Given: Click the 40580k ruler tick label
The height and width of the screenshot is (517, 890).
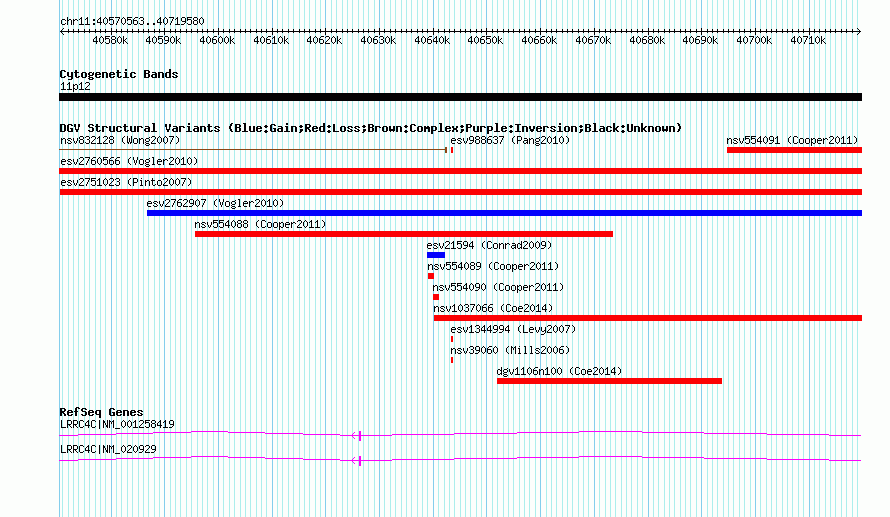Looking at the screenshot, I should 110,40.
